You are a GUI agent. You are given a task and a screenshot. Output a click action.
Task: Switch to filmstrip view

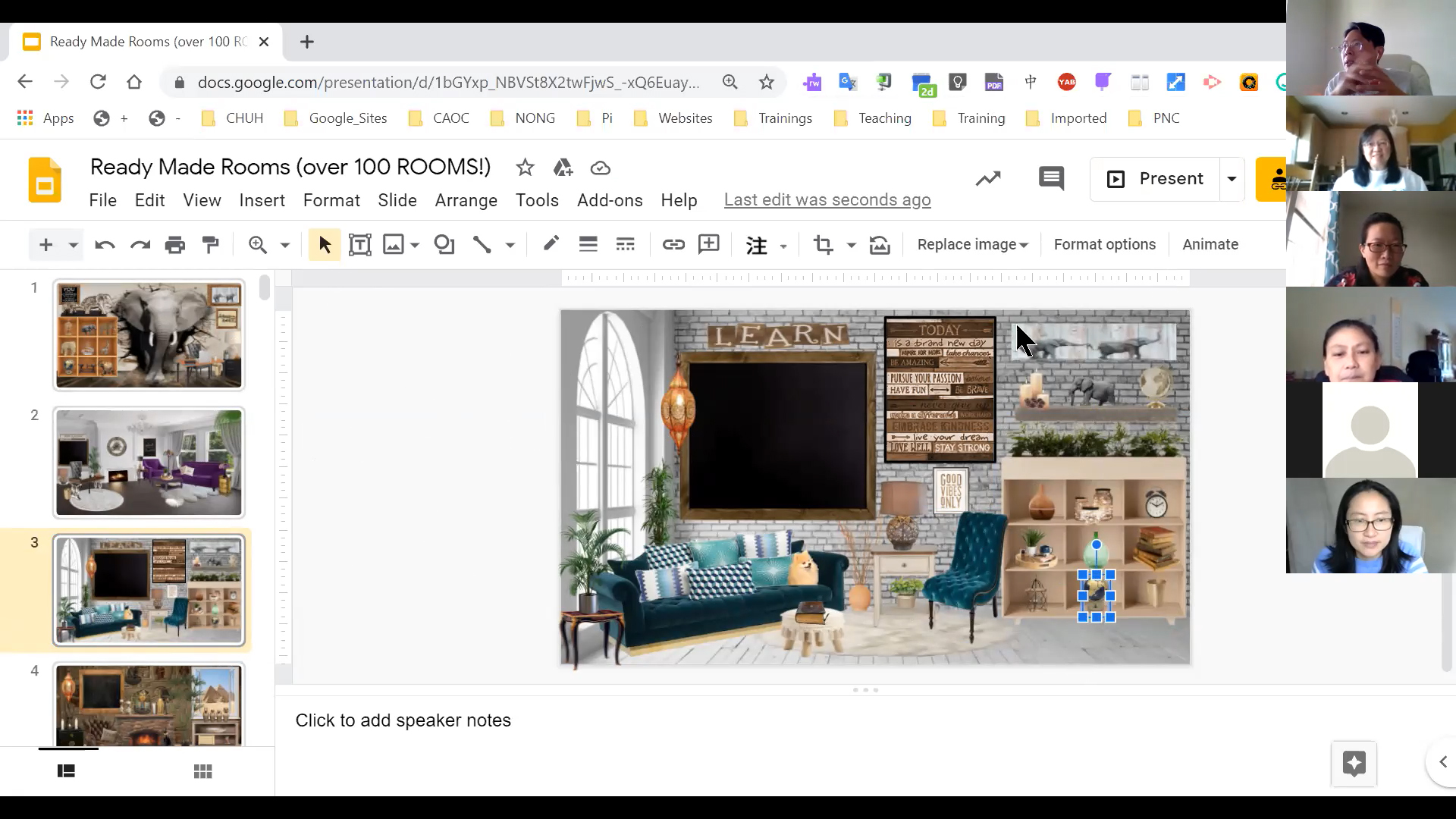click(x=67, y=771)
